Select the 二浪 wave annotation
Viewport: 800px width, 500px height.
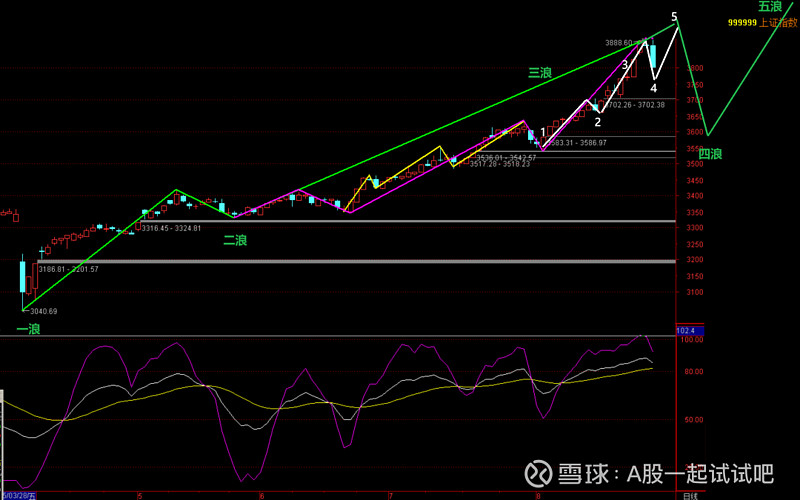(235, 240)
